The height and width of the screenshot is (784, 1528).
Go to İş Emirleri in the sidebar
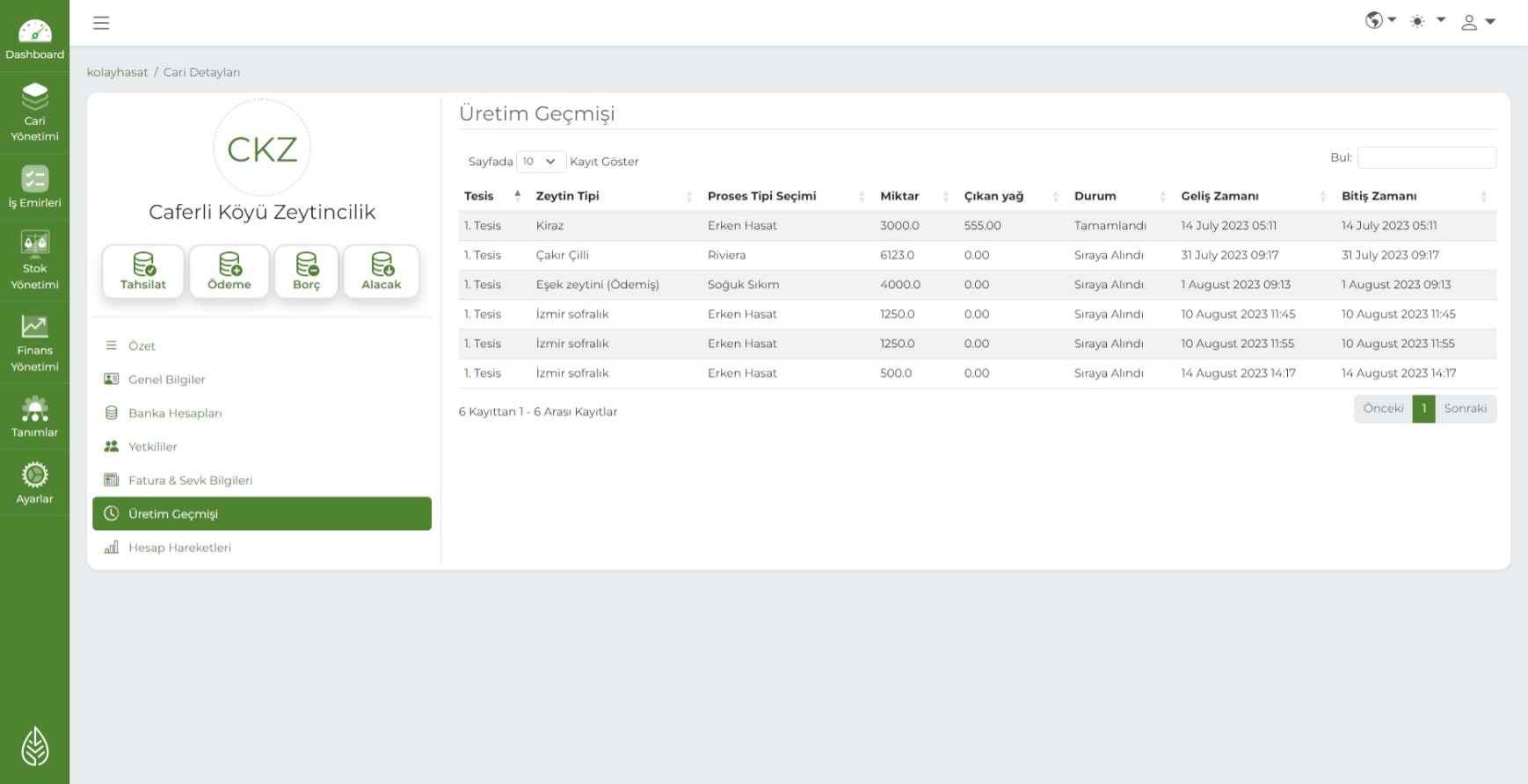click(34, 186)
